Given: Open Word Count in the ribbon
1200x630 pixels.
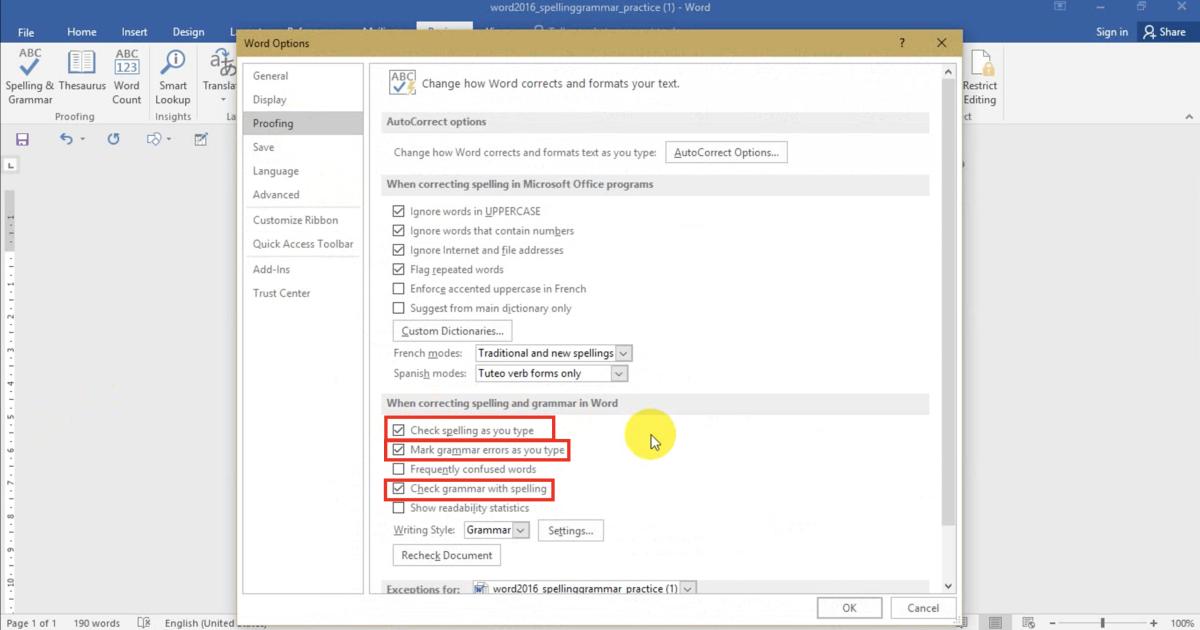Looking at the screenshot, I should [127, 76].
